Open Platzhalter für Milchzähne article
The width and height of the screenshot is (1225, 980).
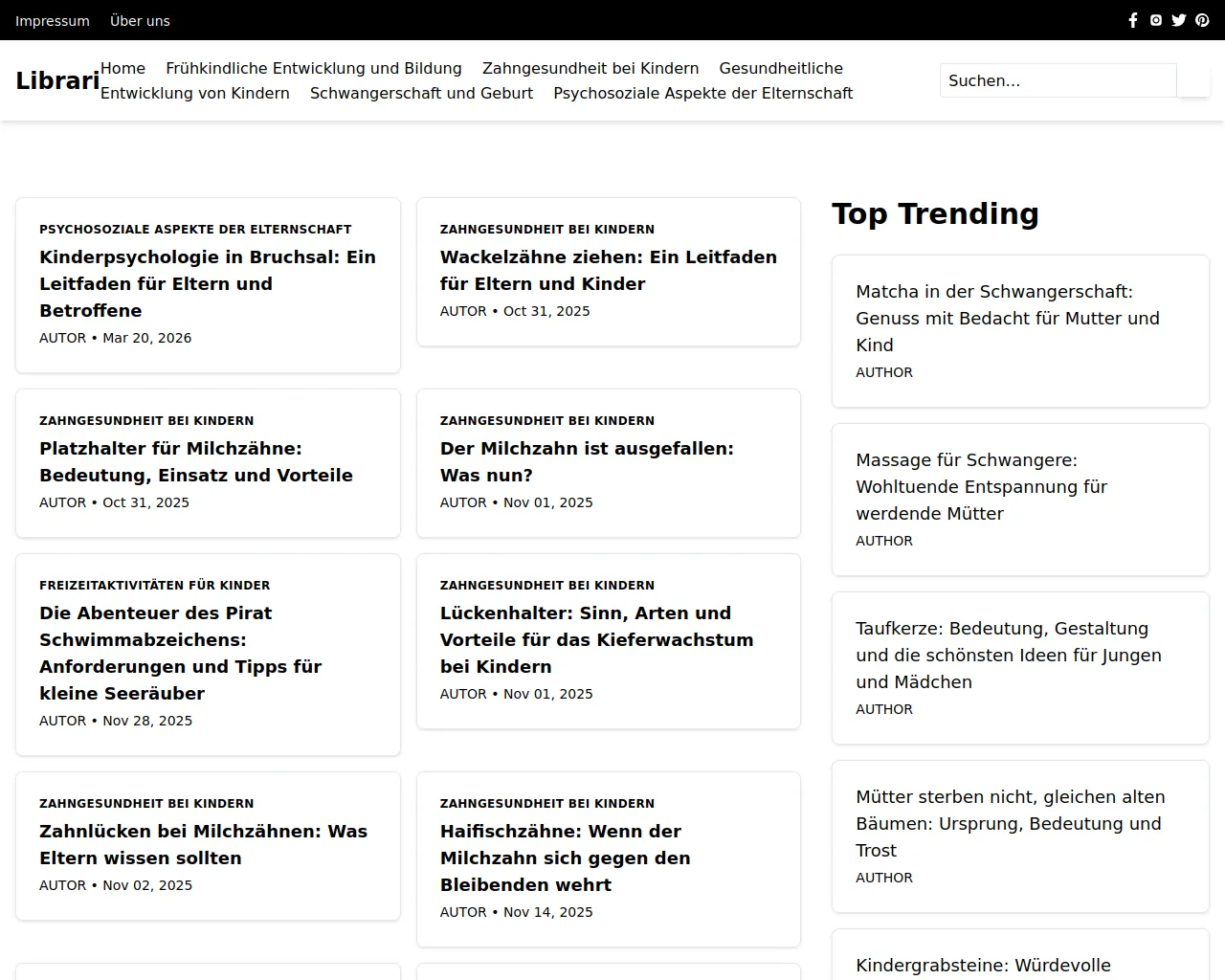point(196,461)
